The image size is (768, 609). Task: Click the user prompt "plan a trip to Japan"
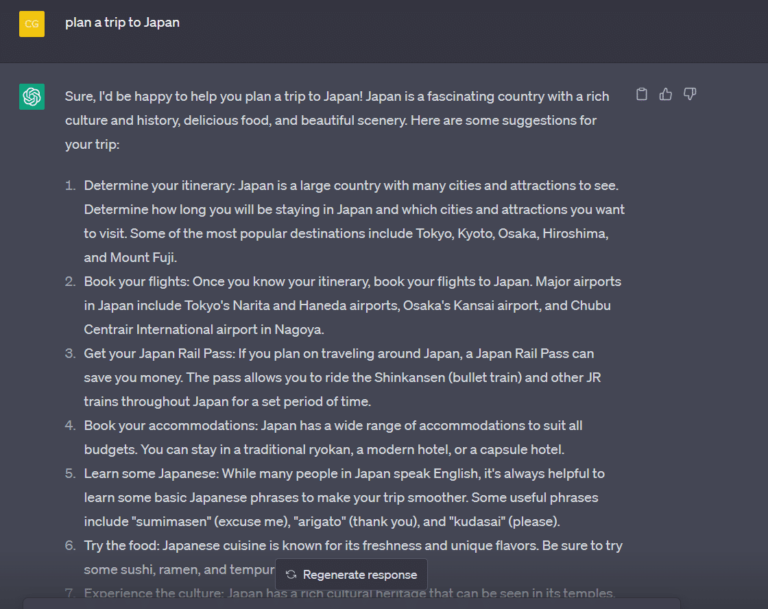tap(122, 23)
